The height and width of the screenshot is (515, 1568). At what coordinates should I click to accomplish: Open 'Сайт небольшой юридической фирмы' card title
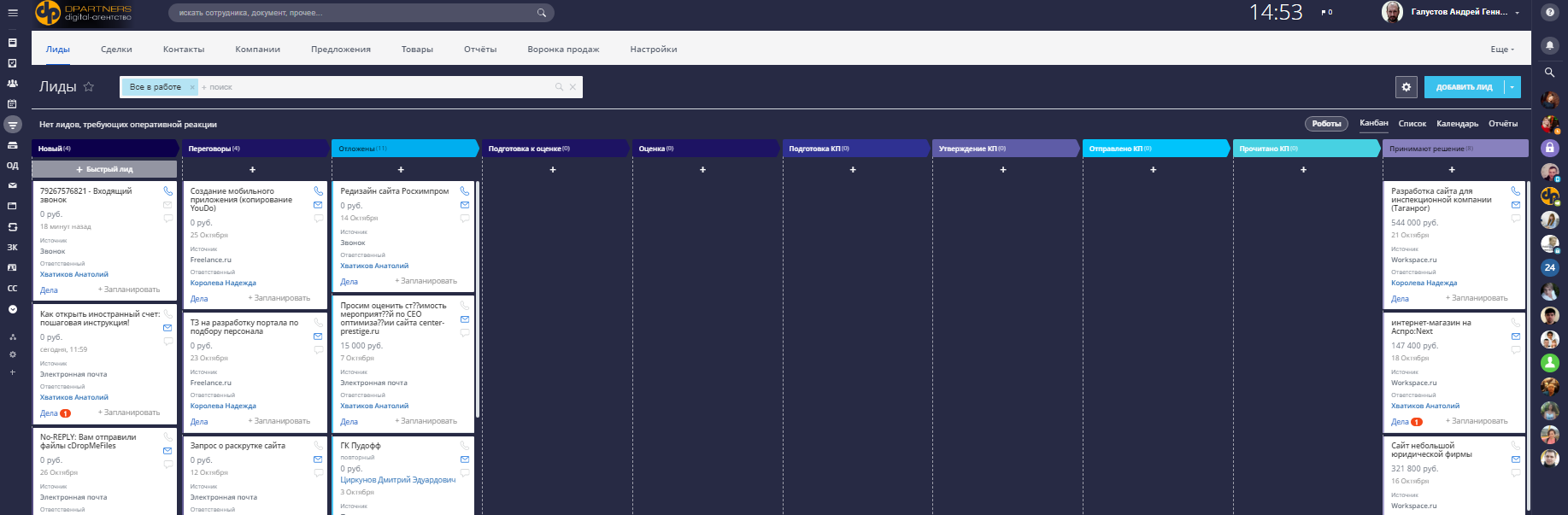click(1431, 450)
